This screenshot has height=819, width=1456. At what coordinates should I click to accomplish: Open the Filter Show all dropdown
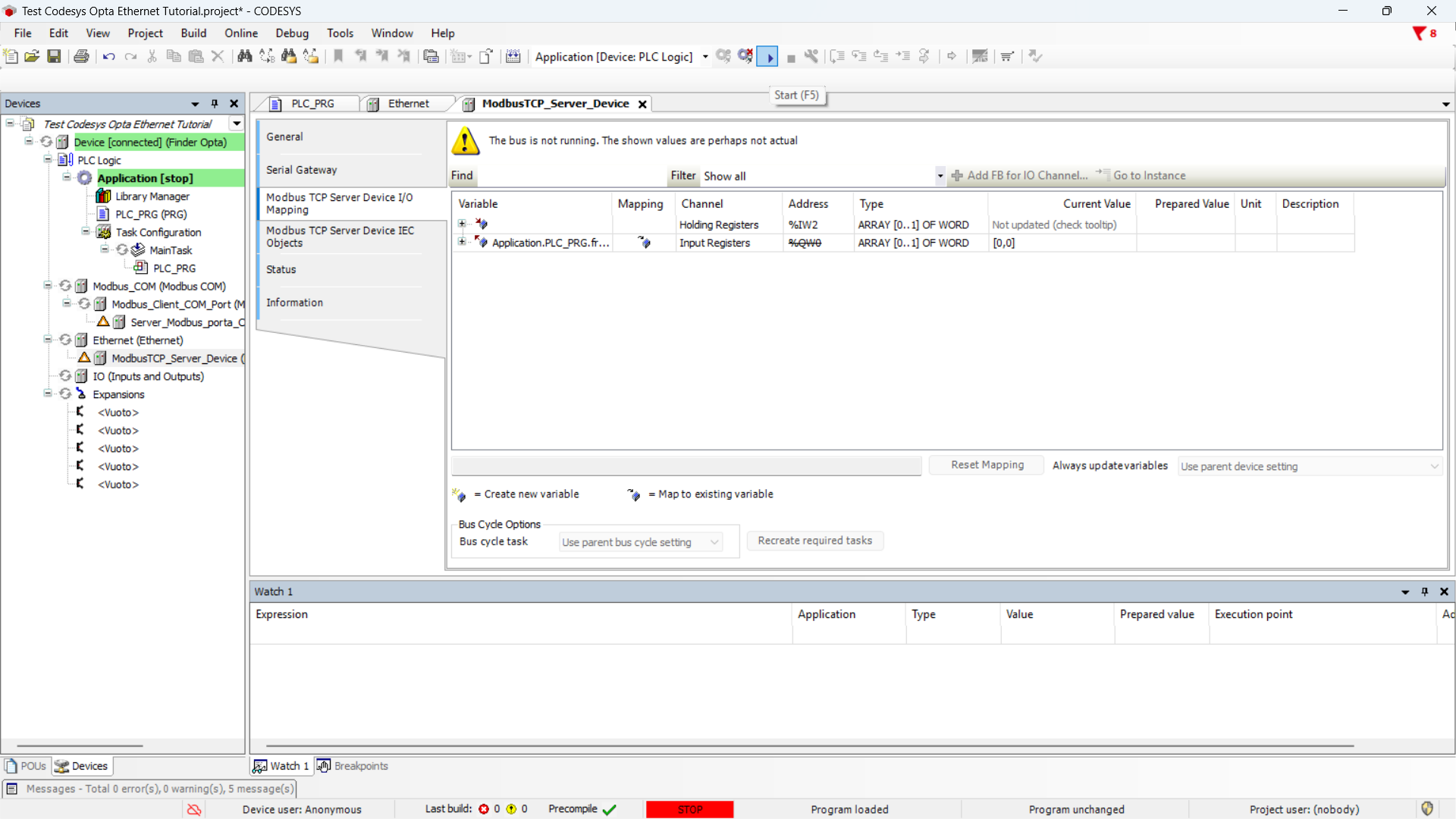coord(940,176)
